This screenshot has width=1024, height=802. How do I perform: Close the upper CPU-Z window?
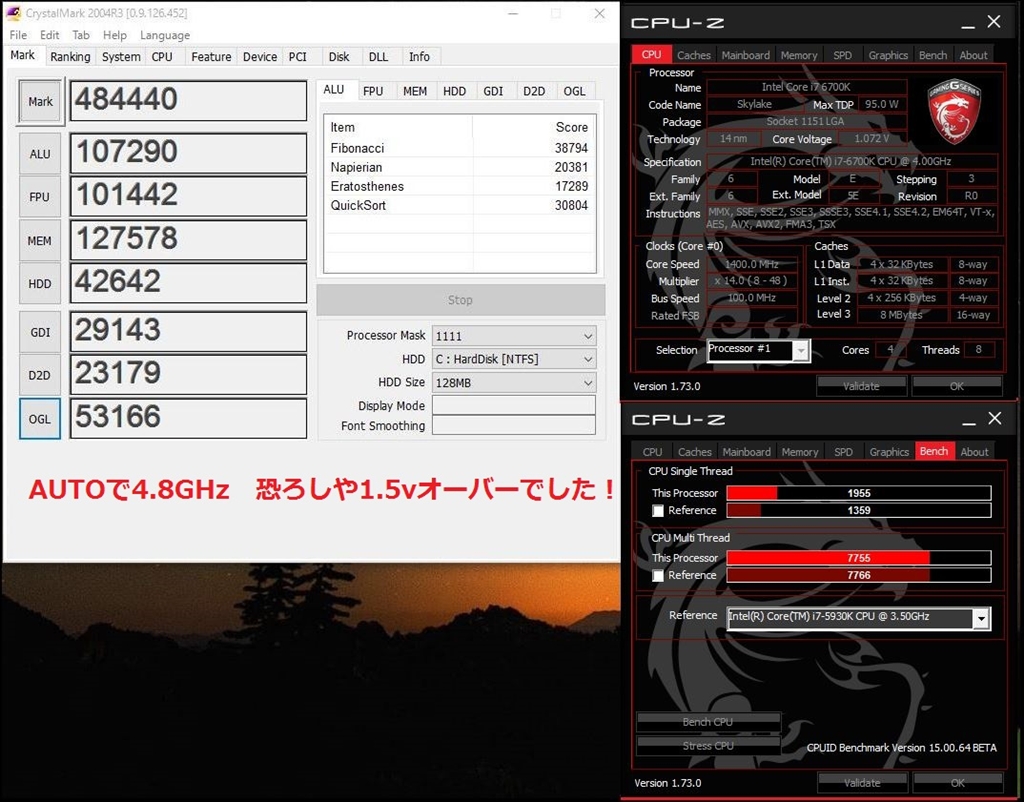[x=994, y=22]
